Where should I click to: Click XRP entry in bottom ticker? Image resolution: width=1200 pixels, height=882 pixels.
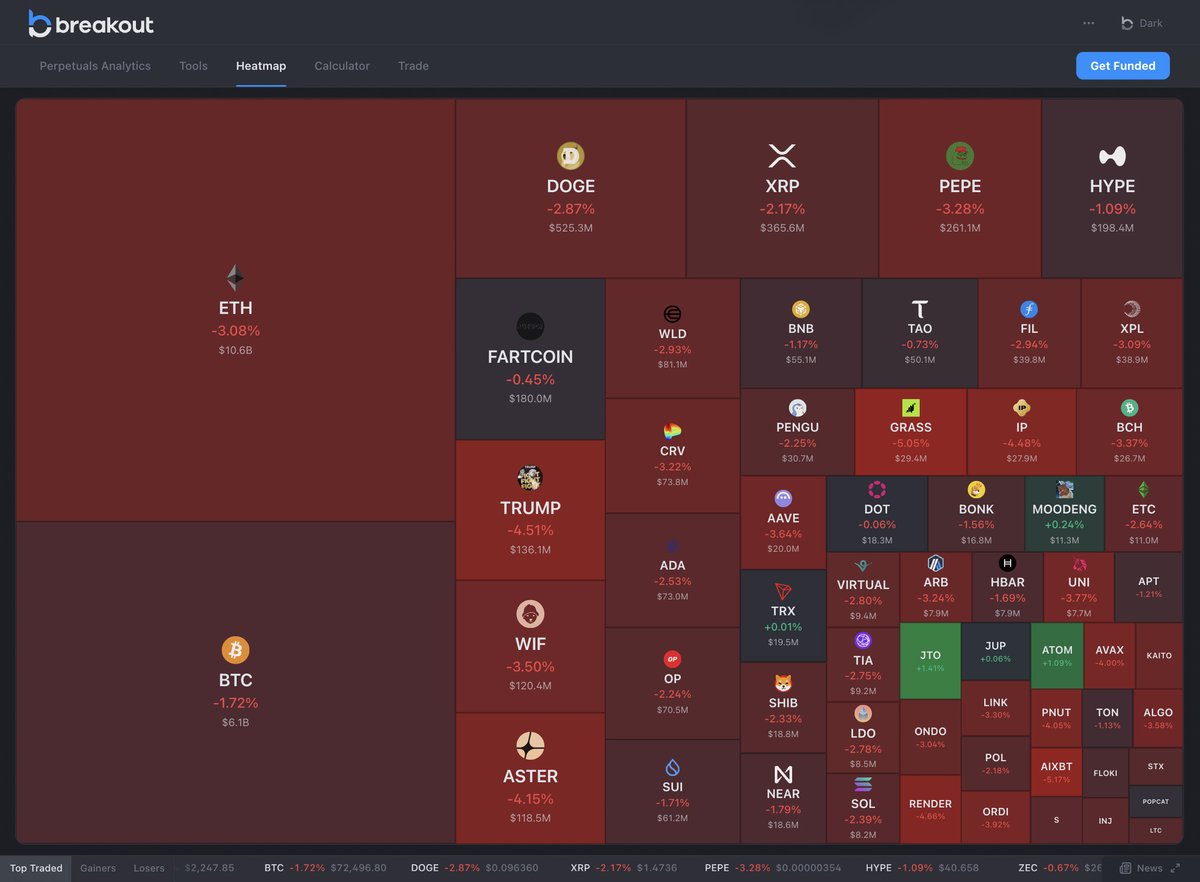(x=624, y=868)
